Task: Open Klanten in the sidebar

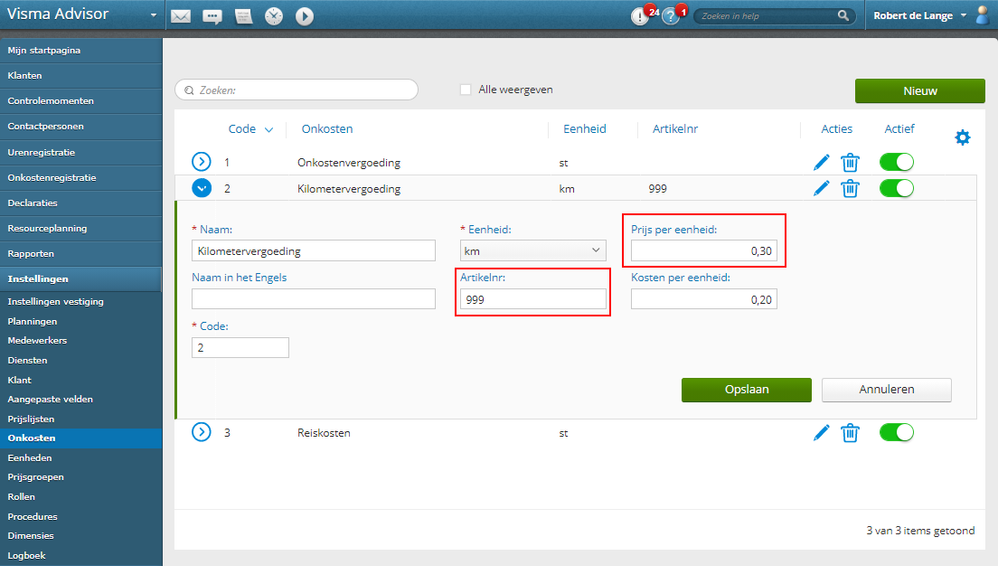Action: click(x=81, y=76)
